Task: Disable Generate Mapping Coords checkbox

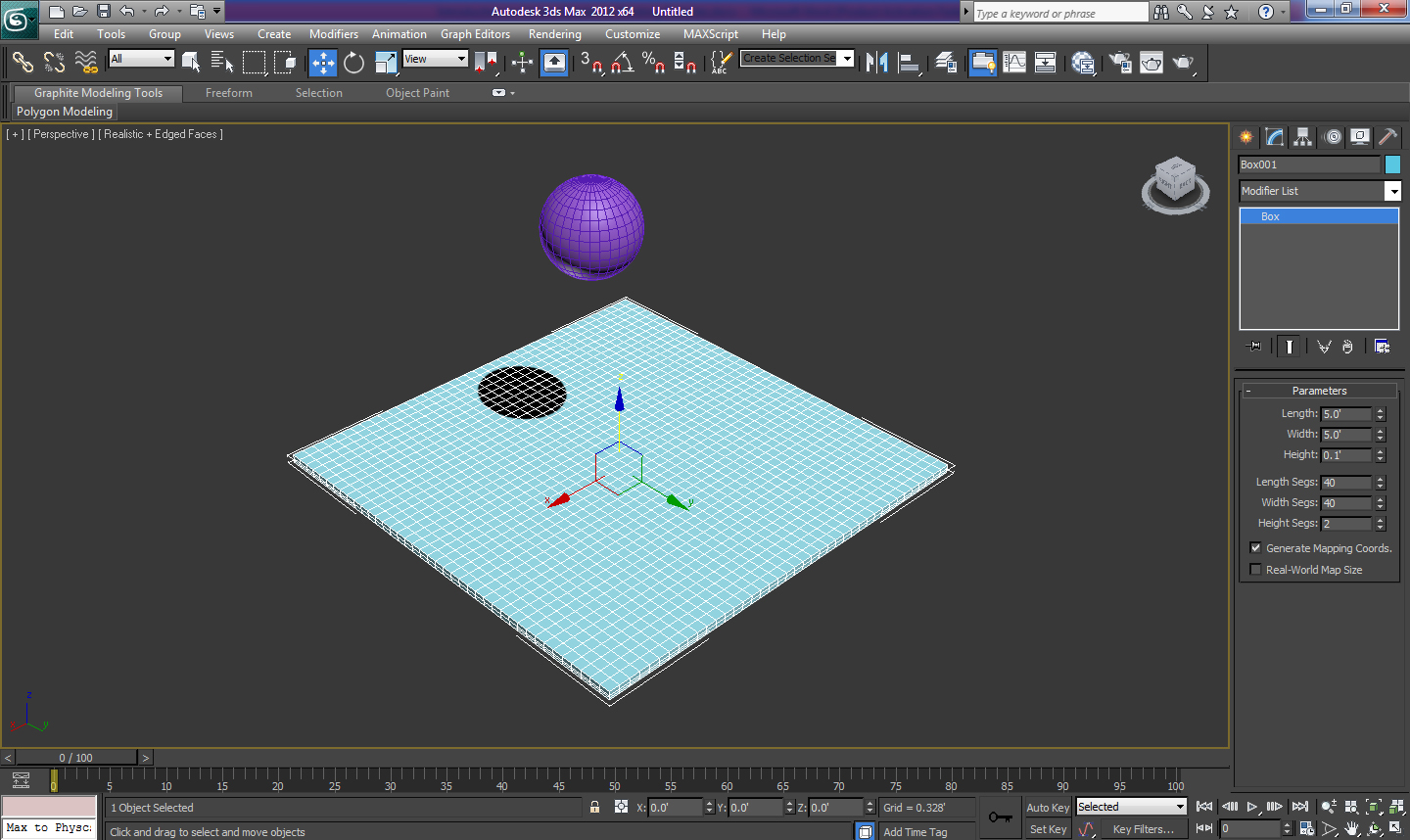Action: pyautogui.click(x=1255, y=548)
